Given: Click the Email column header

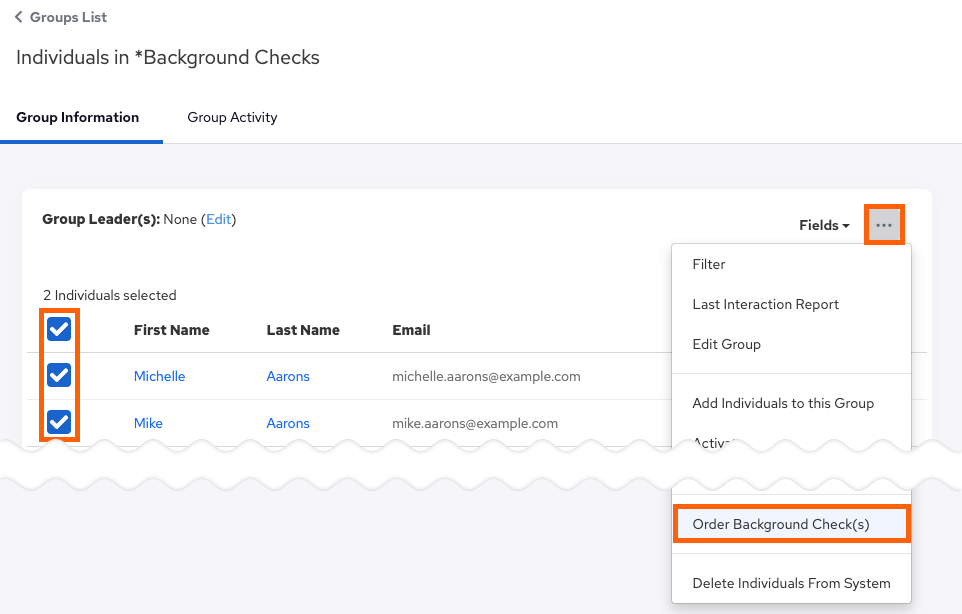Looking at the screenshot, I should (411, 330).
